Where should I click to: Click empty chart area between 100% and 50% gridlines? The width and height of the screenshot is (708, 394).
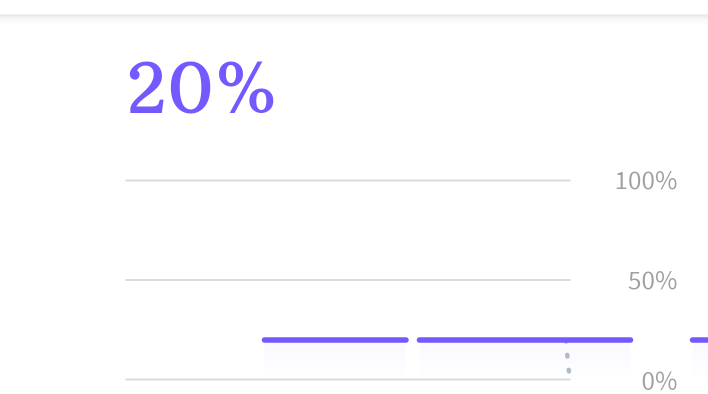click(x=348, y=230)
